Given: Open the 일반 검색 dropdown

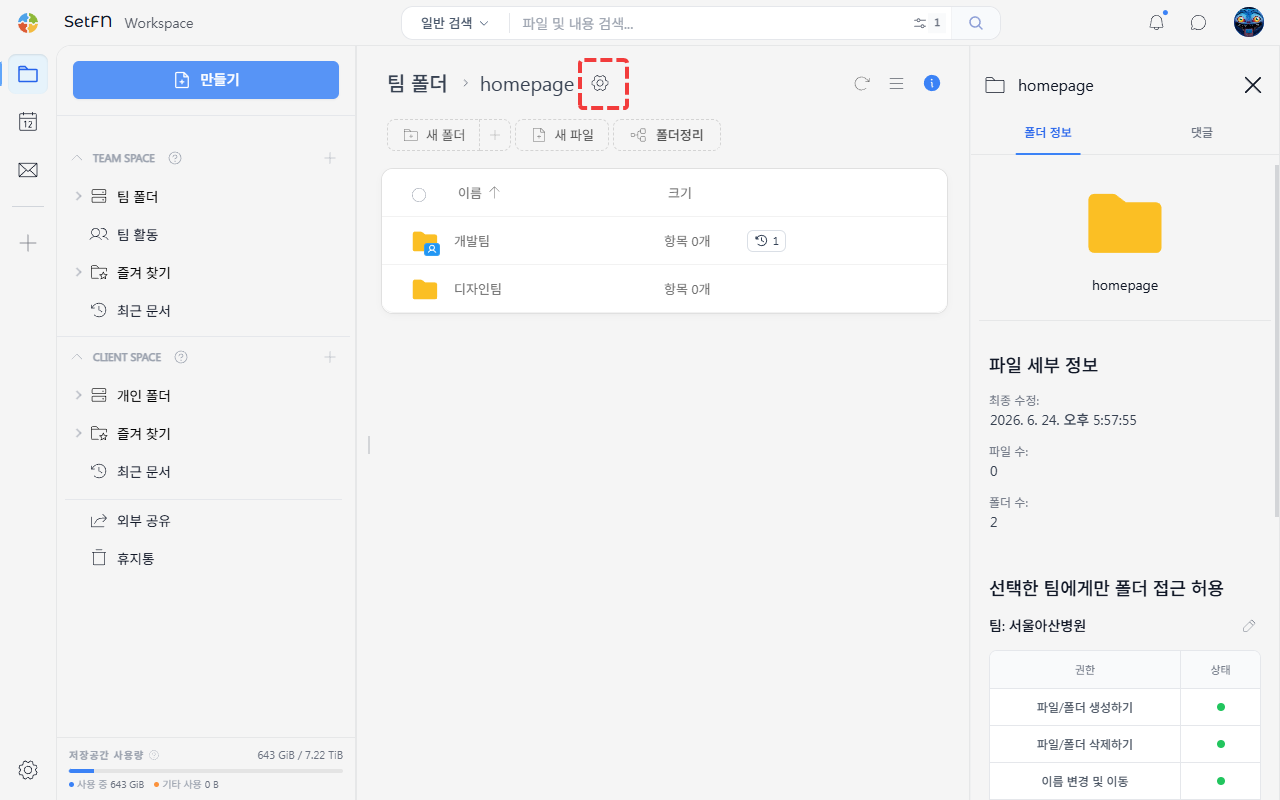Looking at the screenshot, I should tap(455, 23).
